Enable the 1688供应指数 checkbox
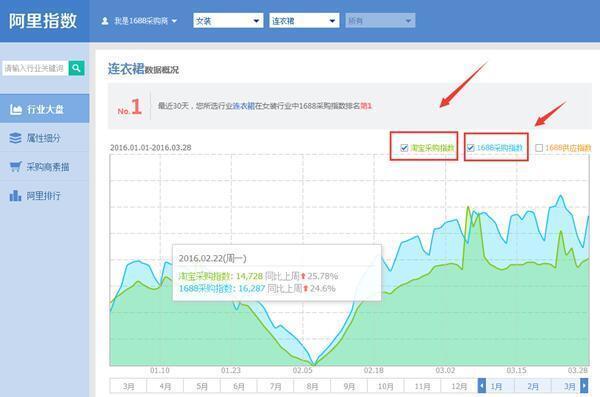The height and width of the screenshot is (397, 600). coord(539,148)
